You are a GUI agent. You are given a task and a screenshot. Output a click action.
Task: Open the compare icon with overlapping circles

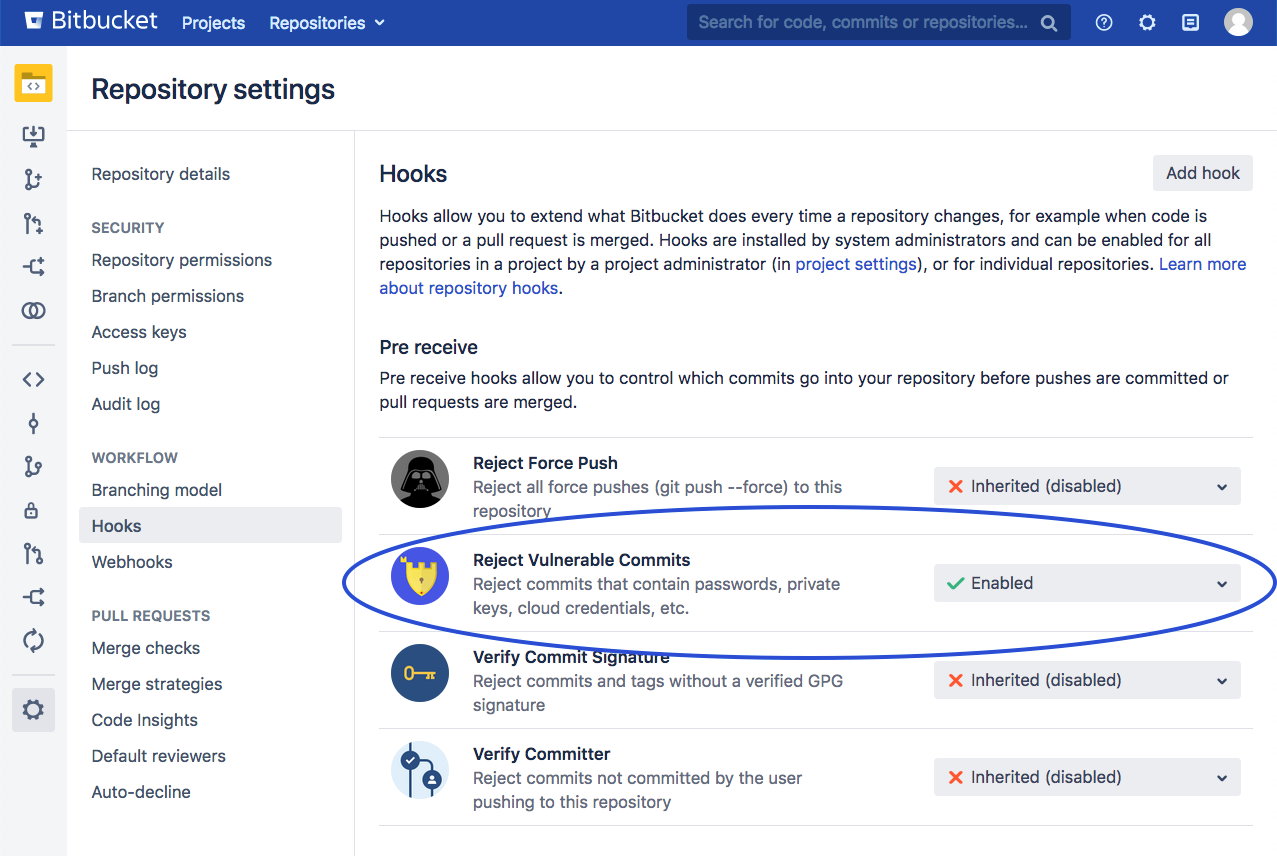pos(33,311)
